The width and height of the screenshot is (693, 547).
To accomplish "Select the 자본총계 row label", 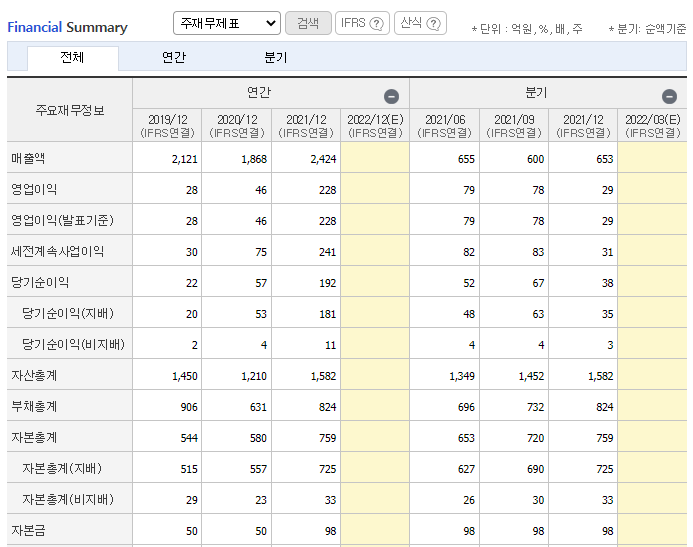I will coord(34,437).
